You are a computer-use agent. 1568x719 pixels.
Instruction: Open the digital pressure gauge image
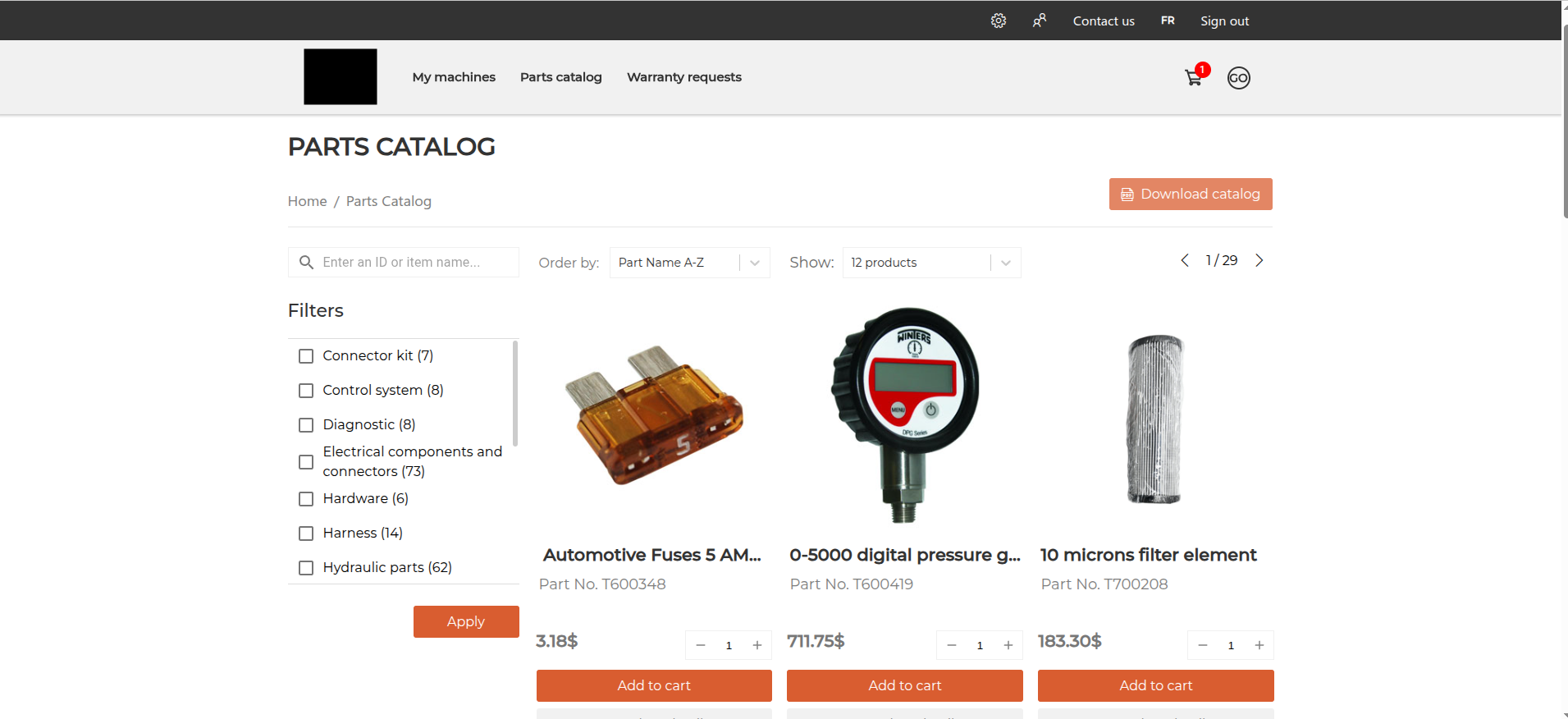point(905,414)
